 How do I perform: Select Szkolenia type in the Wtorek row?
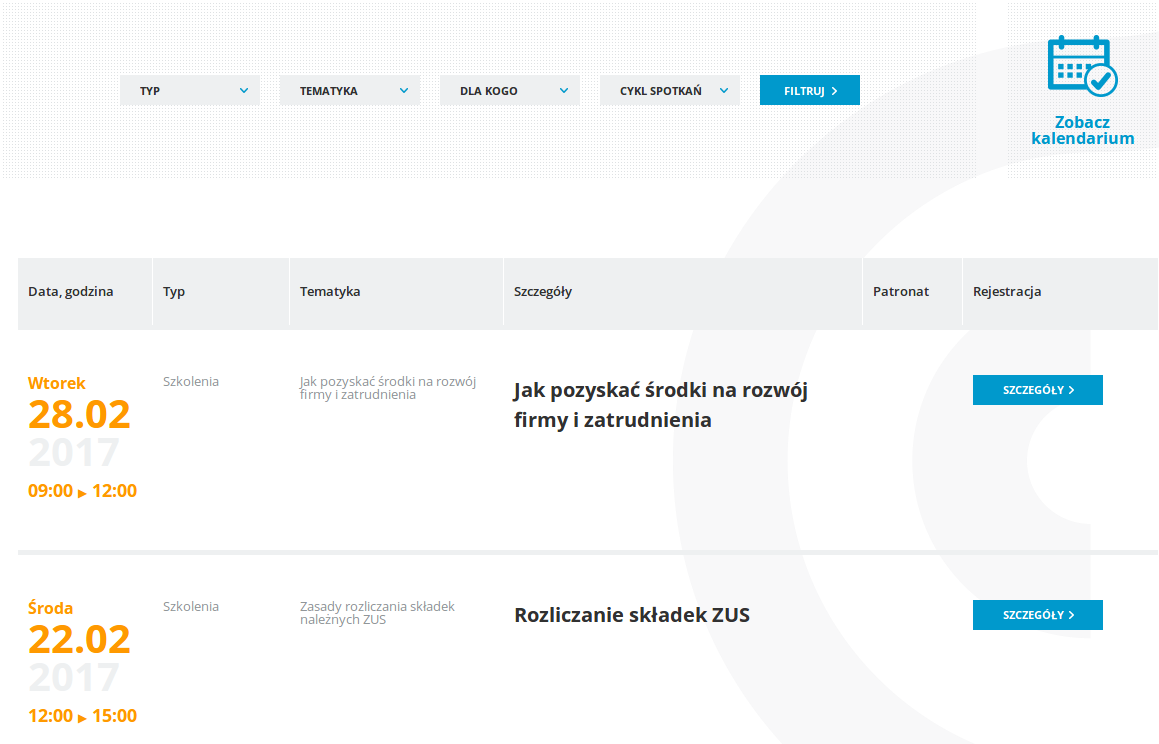[x=191, y=381]
